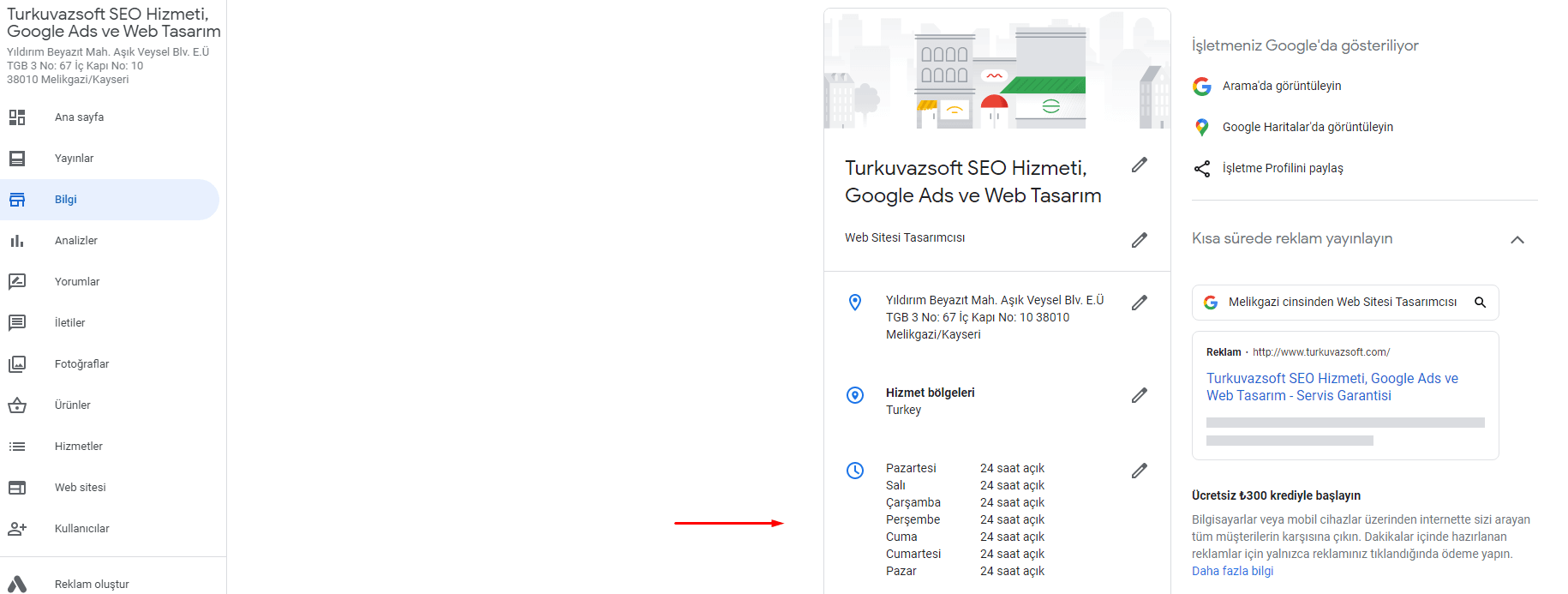Viewport: 1568px width, 594px height.
Task: Open the Web sitesi icon
Action: click(x=17, y=488)
